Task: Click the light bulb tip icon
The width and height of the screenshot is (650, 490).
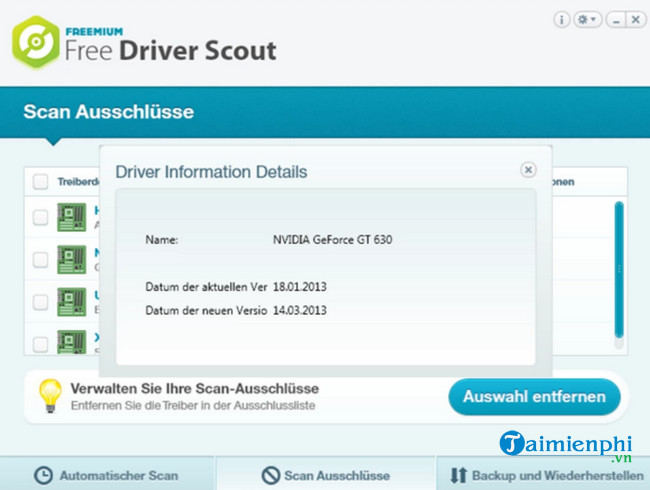Action: point(50,396)
